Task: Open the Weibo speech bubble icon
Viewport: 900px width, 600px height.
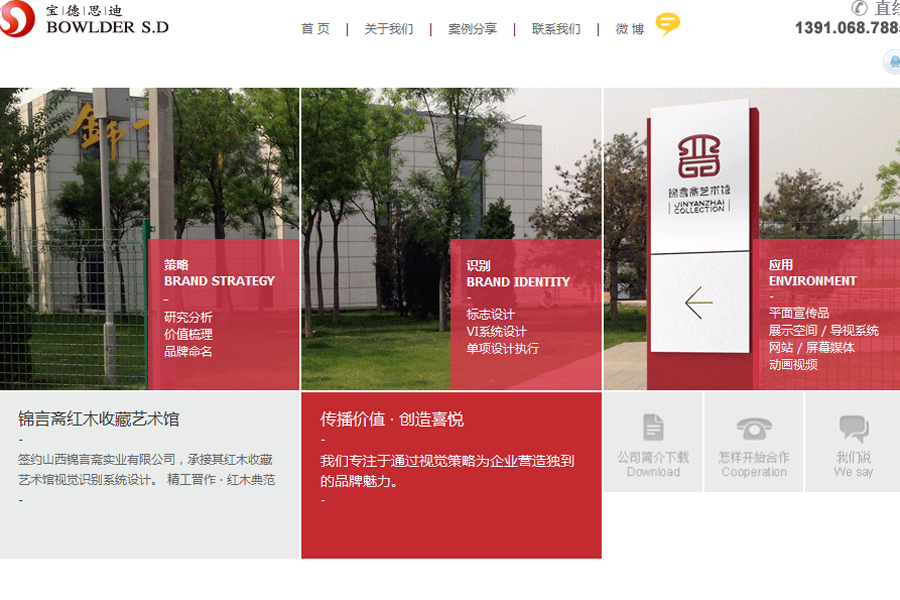Action: point(667,24)
